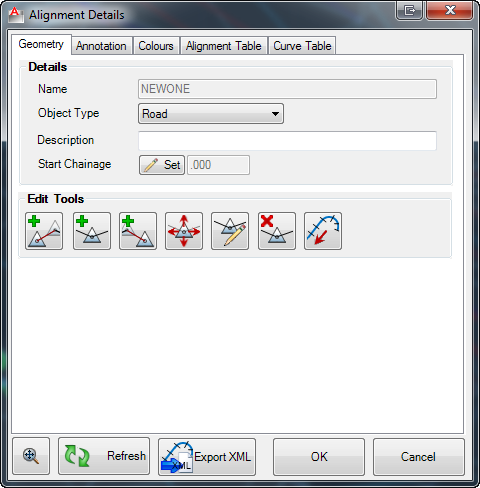Zoom to alignment magnifier button
Viewport: 480px width, 488px height.
[31, 456]
